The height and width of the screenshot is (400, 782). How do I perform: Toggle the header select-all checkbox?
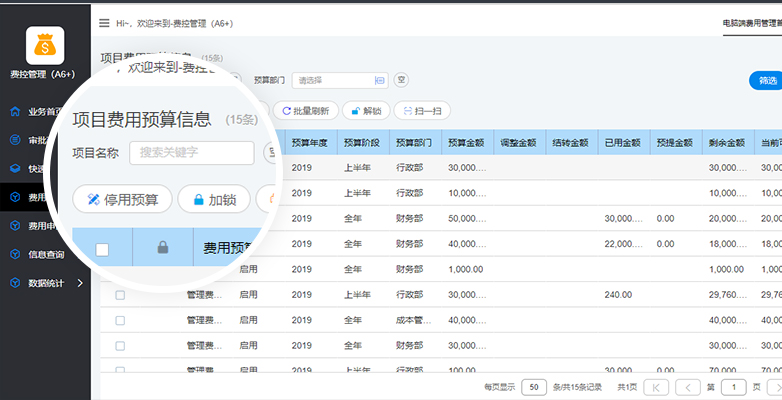pos(102,249)
